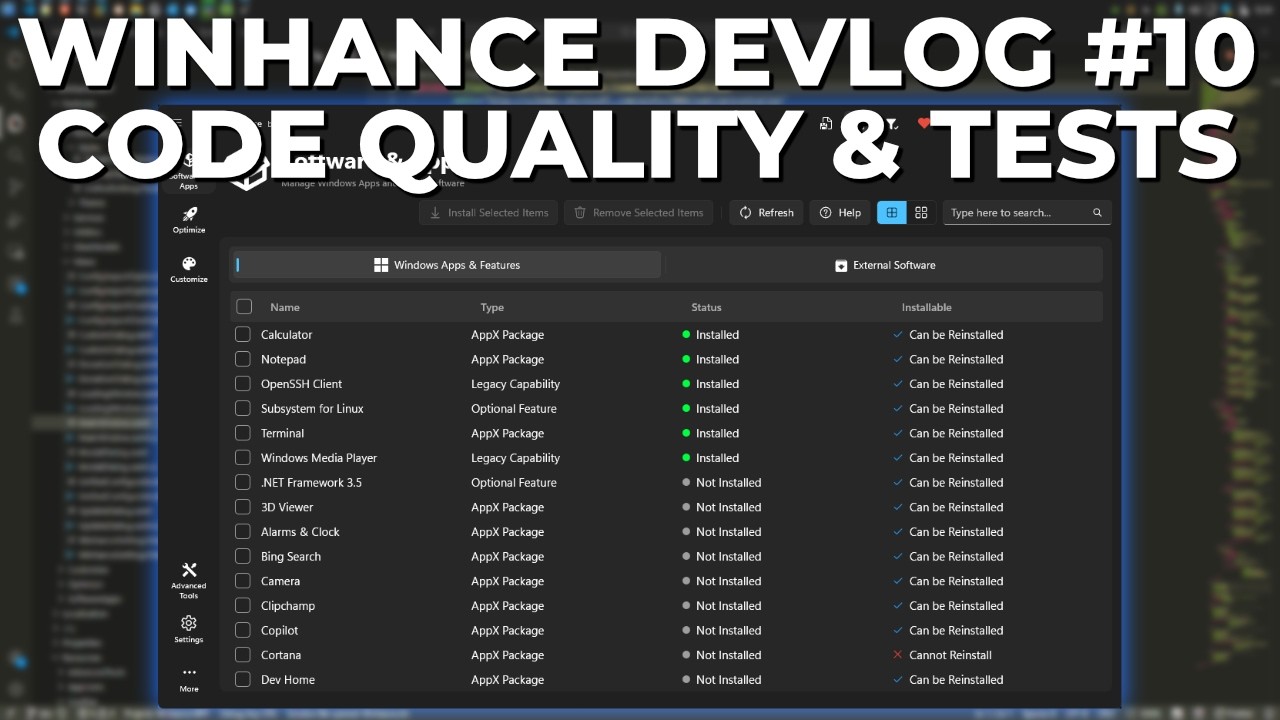The image size is (1280, 720).
Task: Check the Windows Media Player checkbox
Action: (243, 458)
